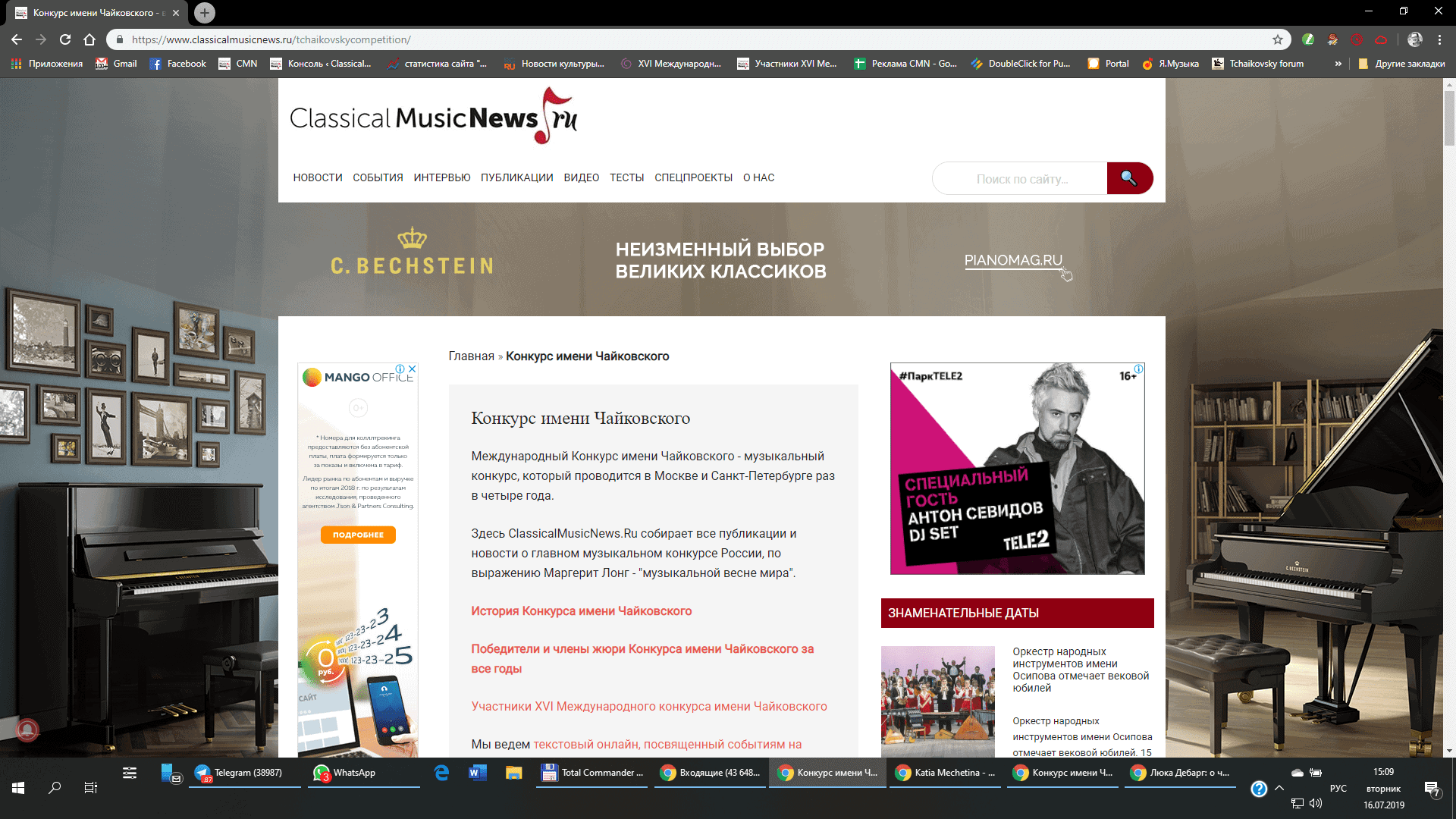The image size is (1456, 819).
Task: Open the Chrome profile avatar
Action: tap(1414, 39)
